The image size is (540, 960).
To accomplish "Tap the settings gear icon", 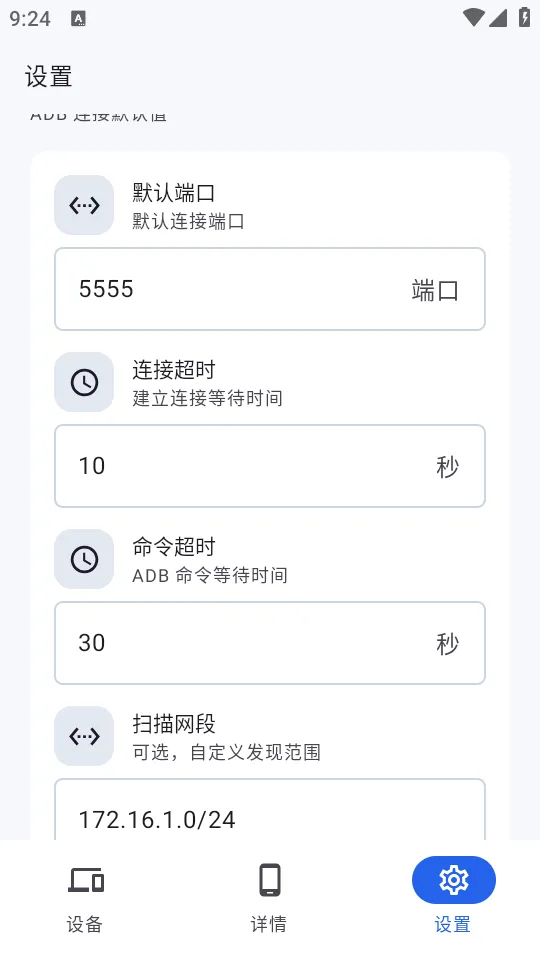I will [454, 880].
